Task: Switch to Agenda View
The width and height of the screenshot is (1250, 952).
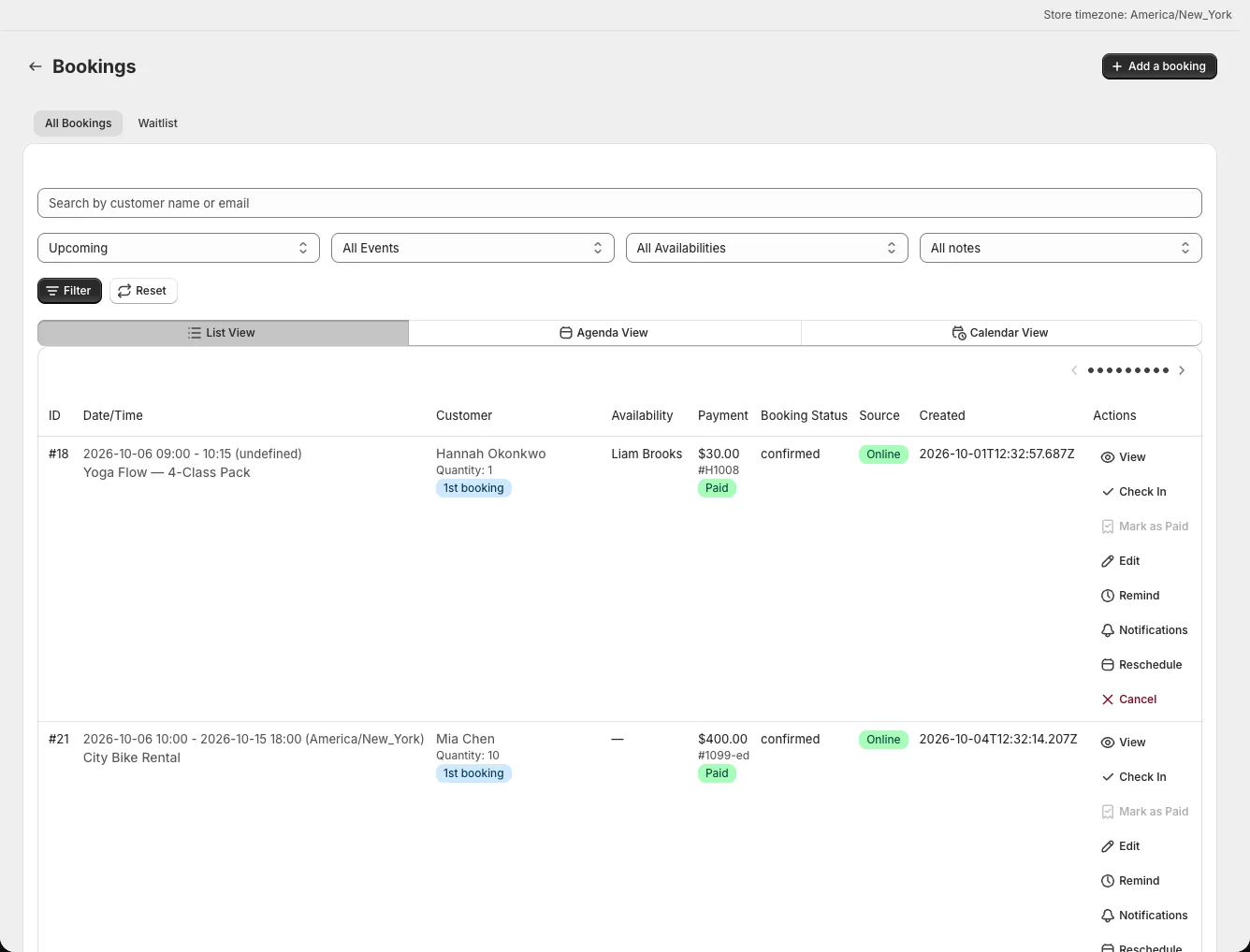Action: [604, 333]
